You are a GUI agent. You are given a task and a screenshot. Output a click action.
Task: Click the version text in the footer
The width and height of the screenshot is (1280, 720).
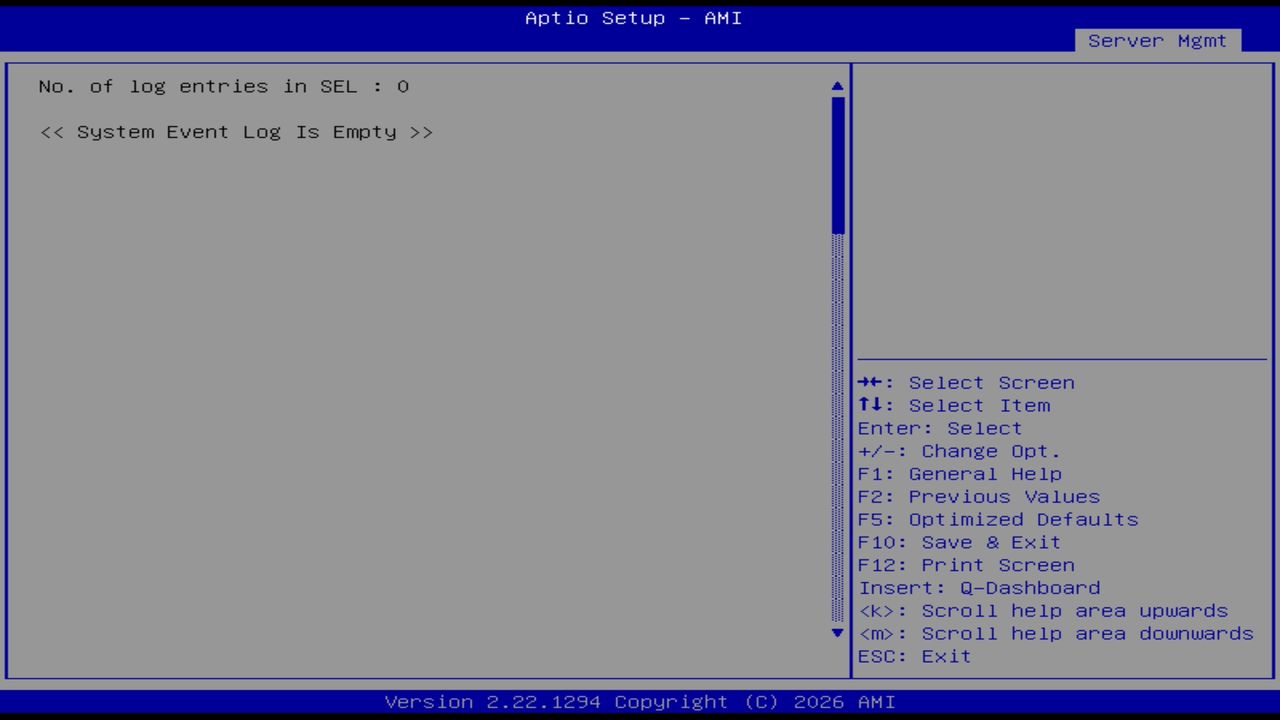click(x=633, y=701)
